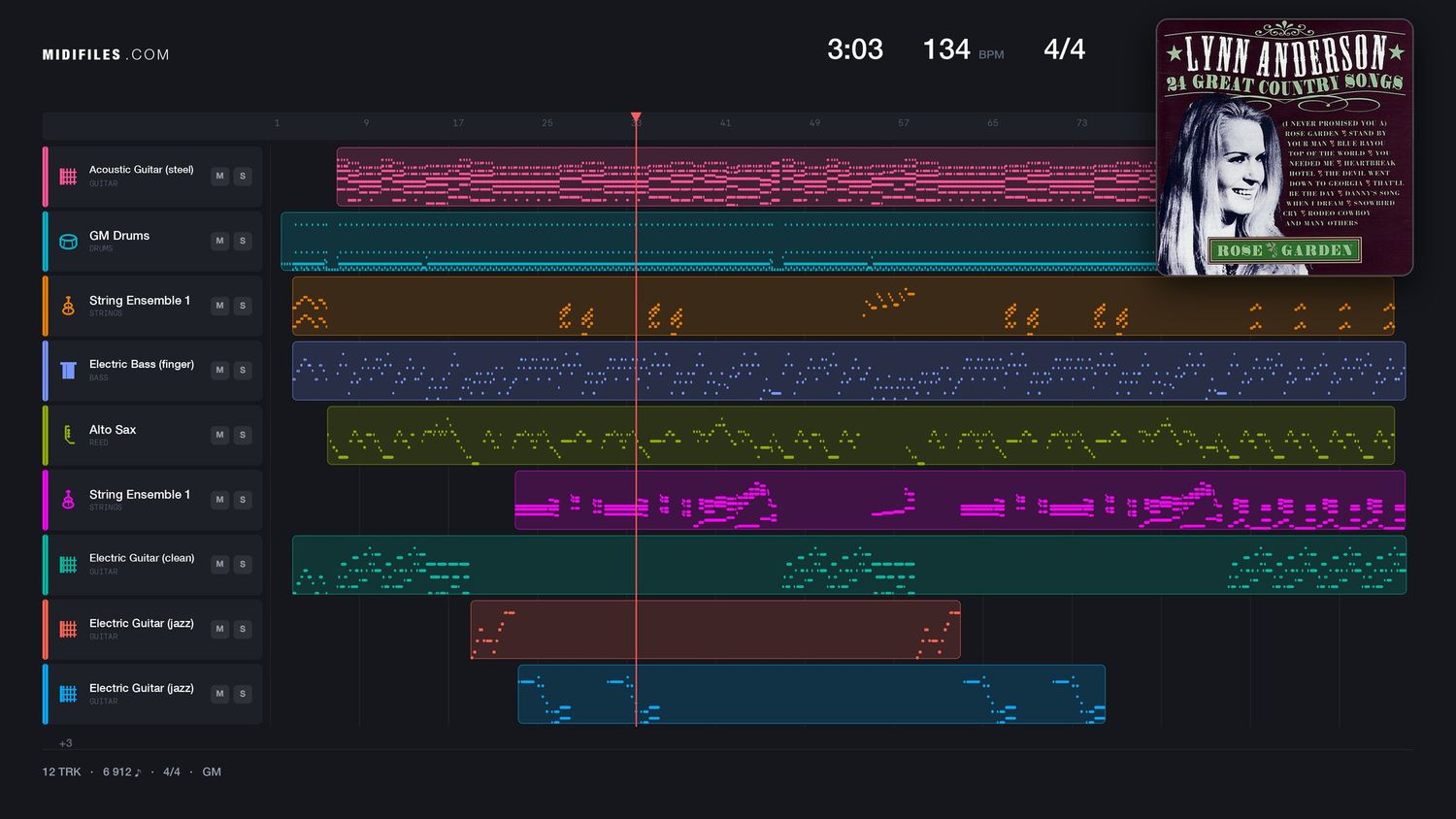Click the "12 TRK" status entry
The image size is (1456, 819).
[x=61, y=772]
